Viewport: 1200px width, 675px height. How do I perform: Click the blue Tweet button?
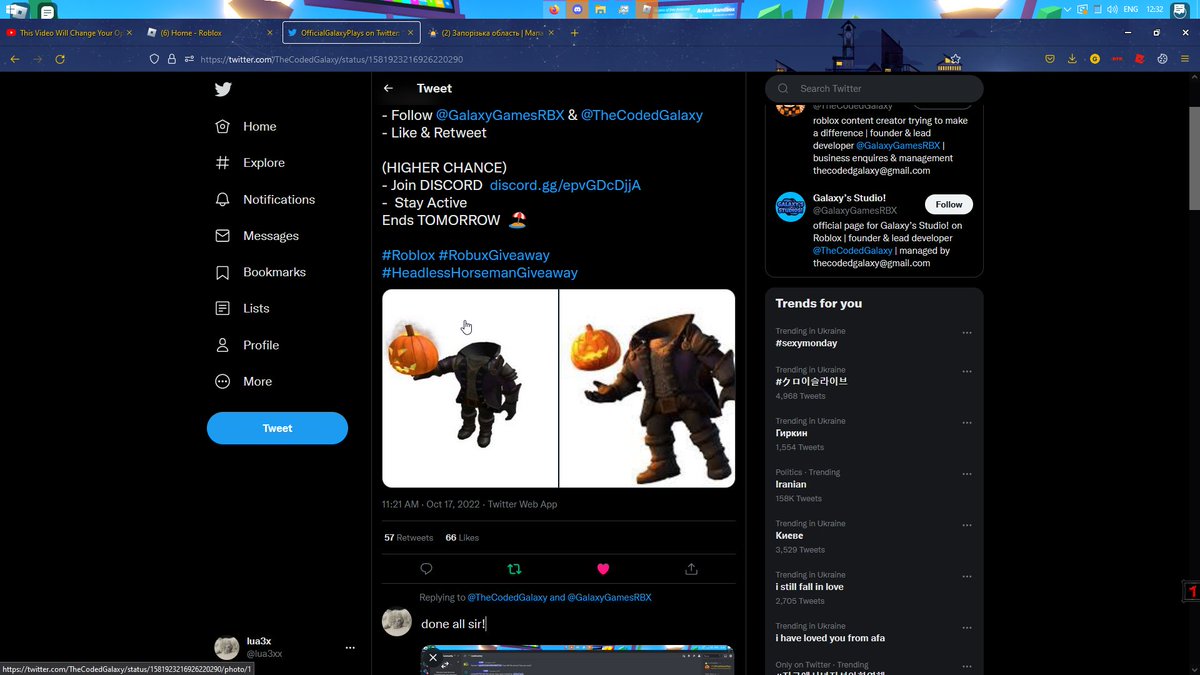(277, 428)
